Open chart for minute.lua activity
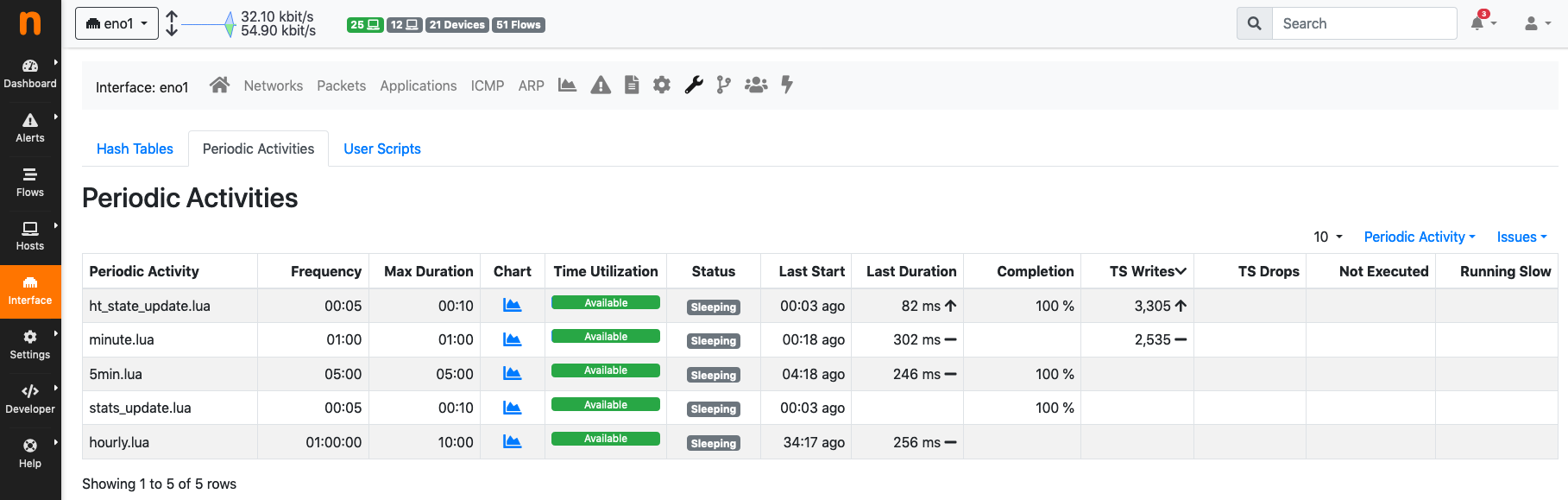 coord(512,339)
